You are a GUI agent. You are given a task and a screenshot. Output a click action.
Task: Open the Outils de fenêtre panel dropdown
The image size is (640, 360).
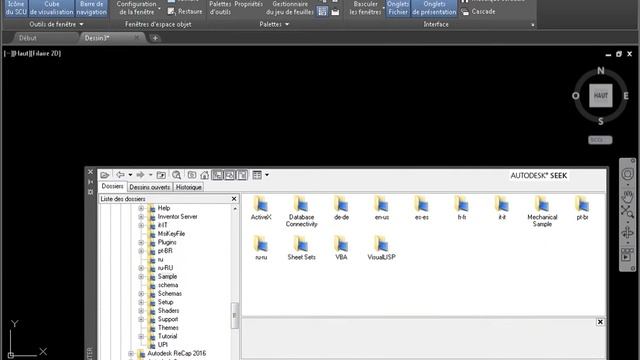point(56,24)
